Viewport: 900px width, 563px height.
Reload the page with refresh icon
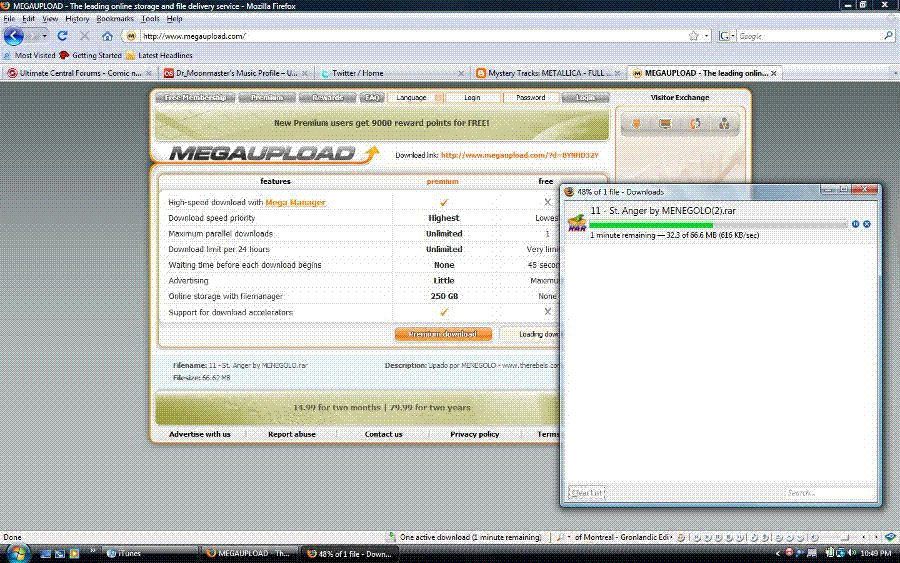(63, 36)
